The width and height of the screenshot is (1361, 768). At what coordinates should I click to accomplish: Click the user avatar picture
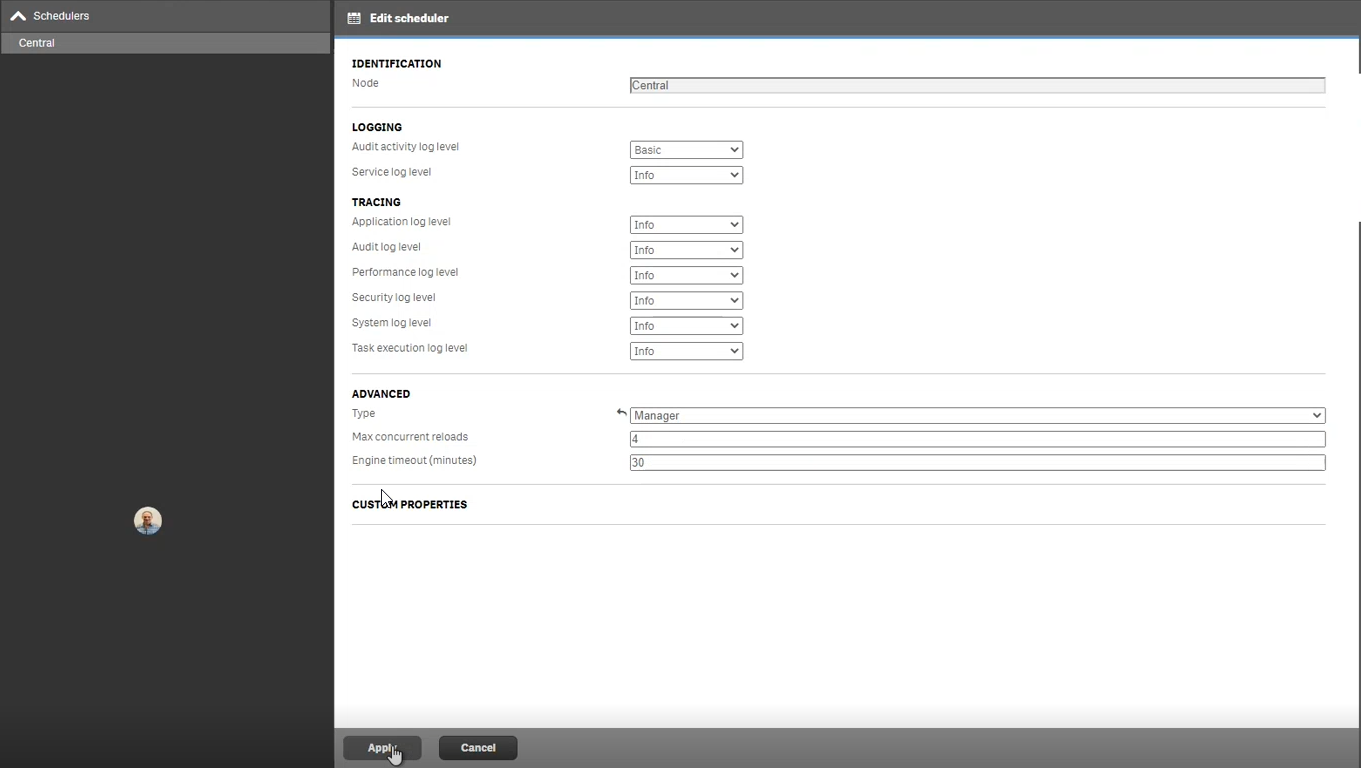click(148, 521)
